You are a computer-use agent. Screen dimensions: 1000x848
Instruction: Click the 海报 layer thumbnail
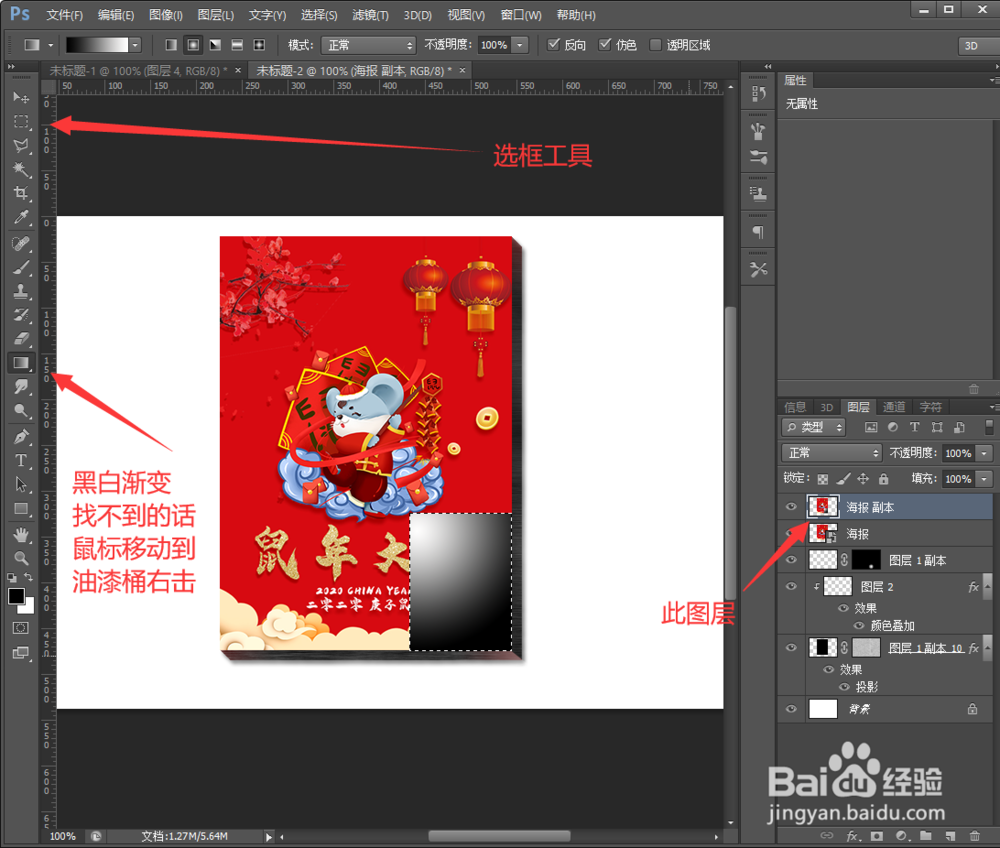[x=822, y=533]
